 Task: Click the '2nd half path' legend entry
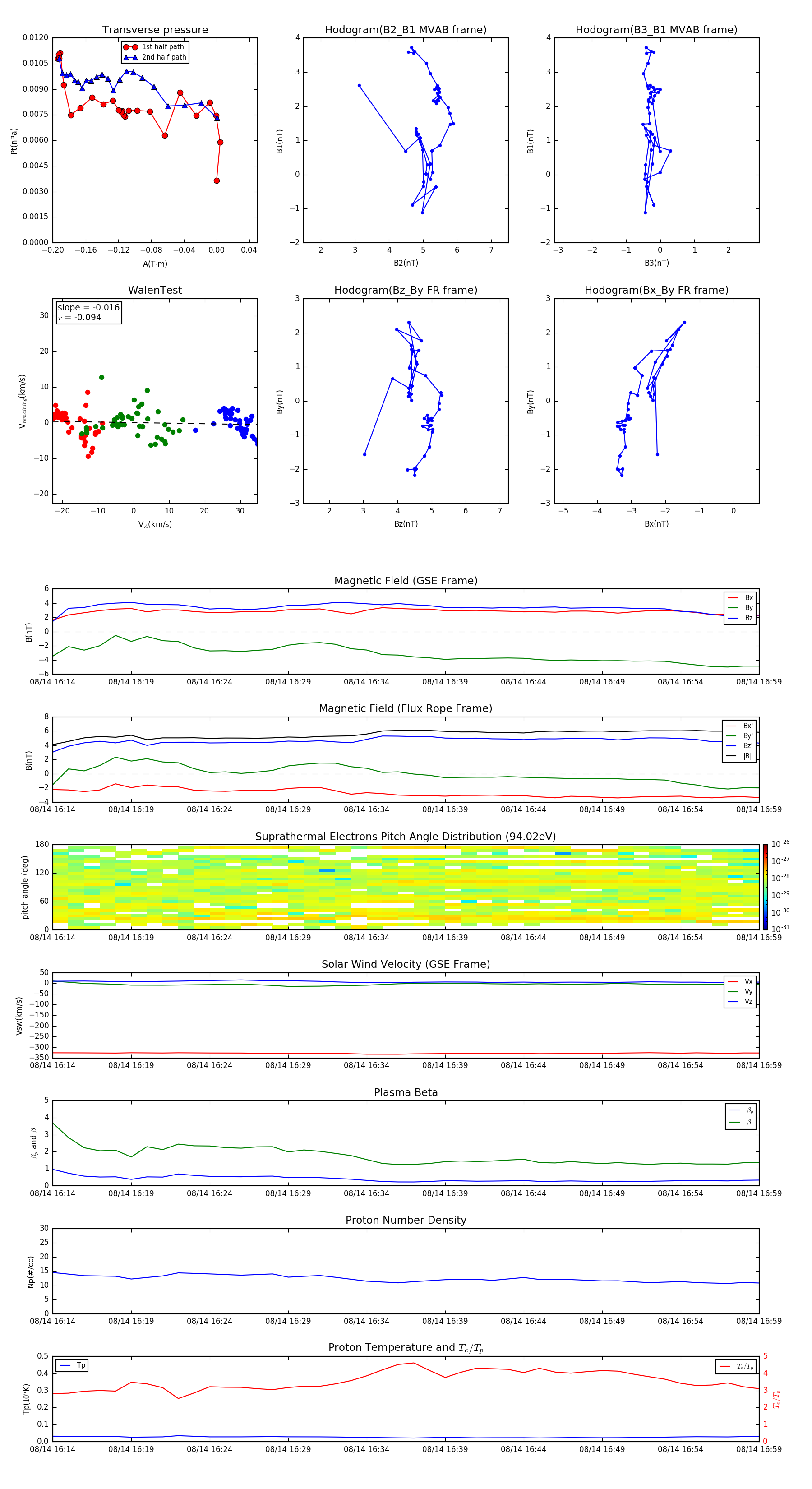tap(155, 57)
